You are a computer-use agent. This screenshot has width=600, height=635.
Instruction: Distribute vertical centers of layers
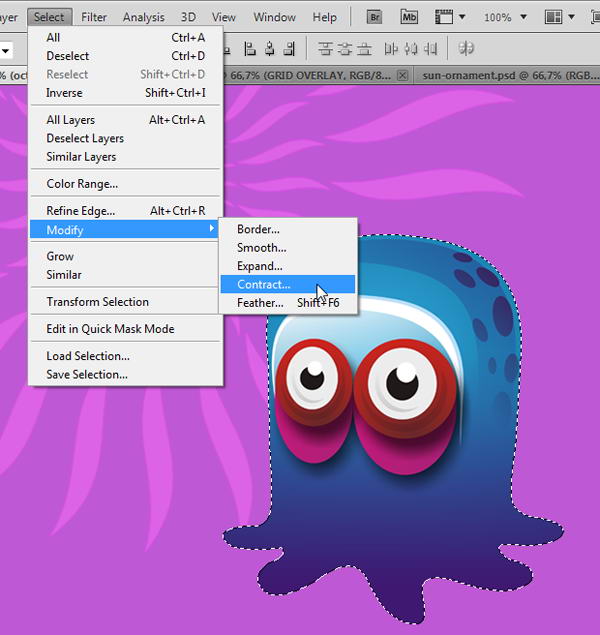tap(345, 49)
